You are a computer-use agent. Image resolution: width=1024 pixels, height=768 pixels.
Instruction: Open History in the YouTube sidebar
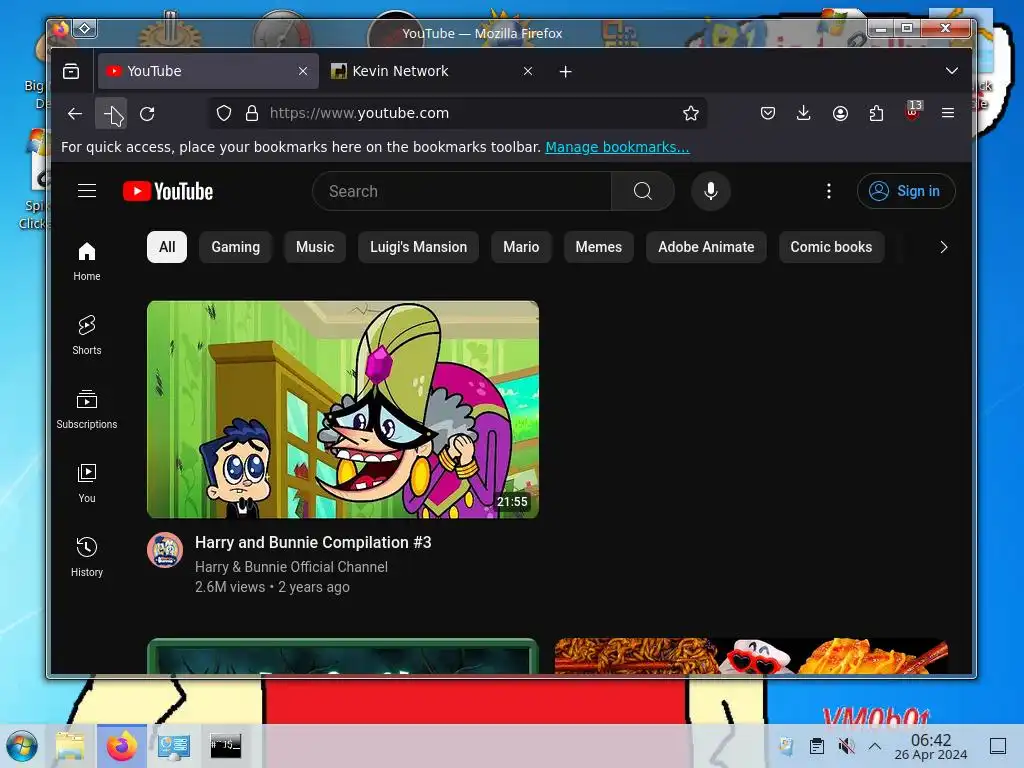pyautogui.click(x=87, y=556)
